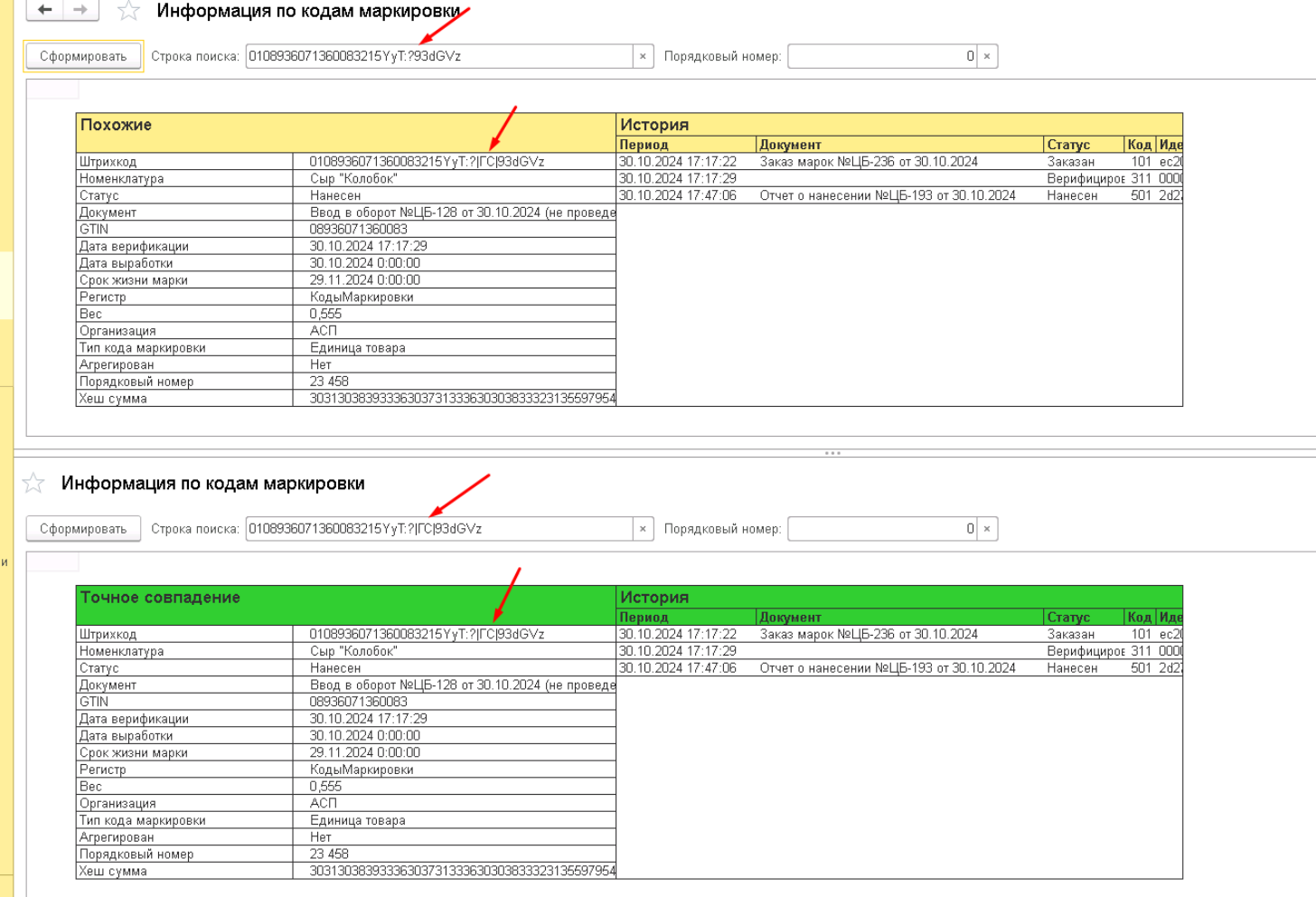This screenshot has width=1316, height=897.
Task: Click the forward navigation arrow
Action: 80,10
